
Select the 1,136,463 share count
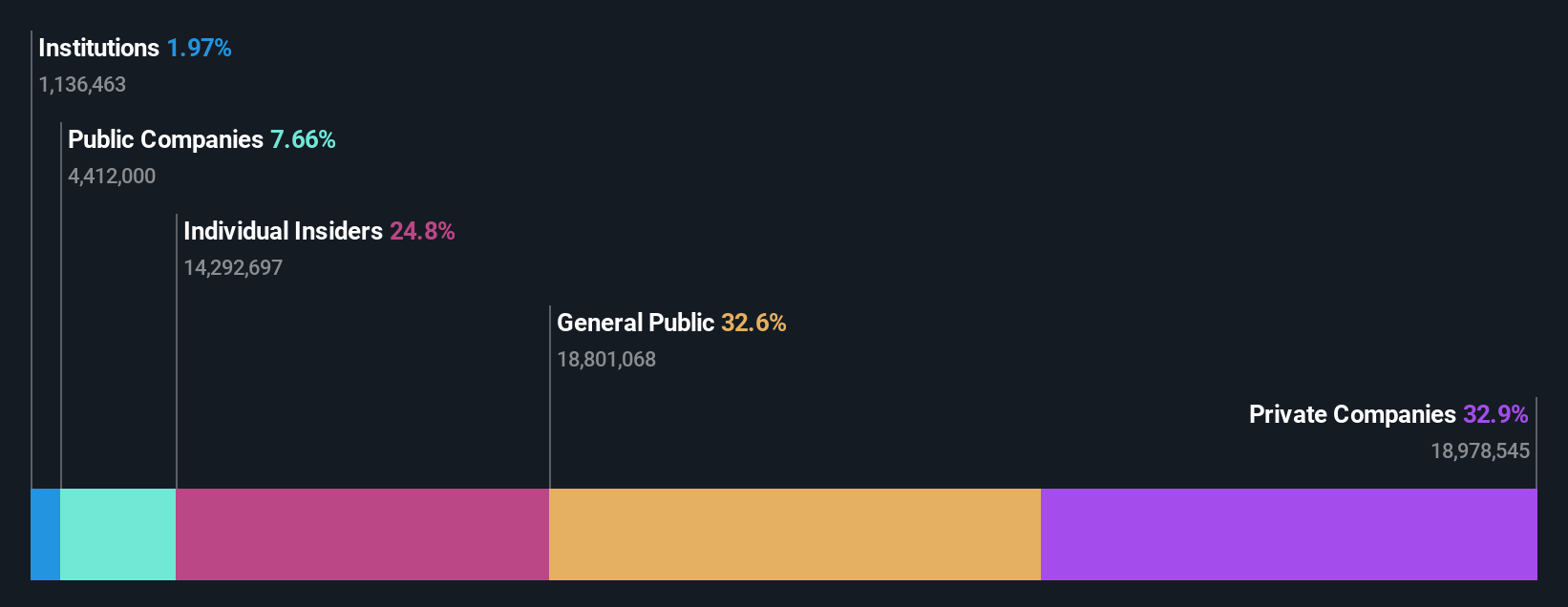click(82, 85)
